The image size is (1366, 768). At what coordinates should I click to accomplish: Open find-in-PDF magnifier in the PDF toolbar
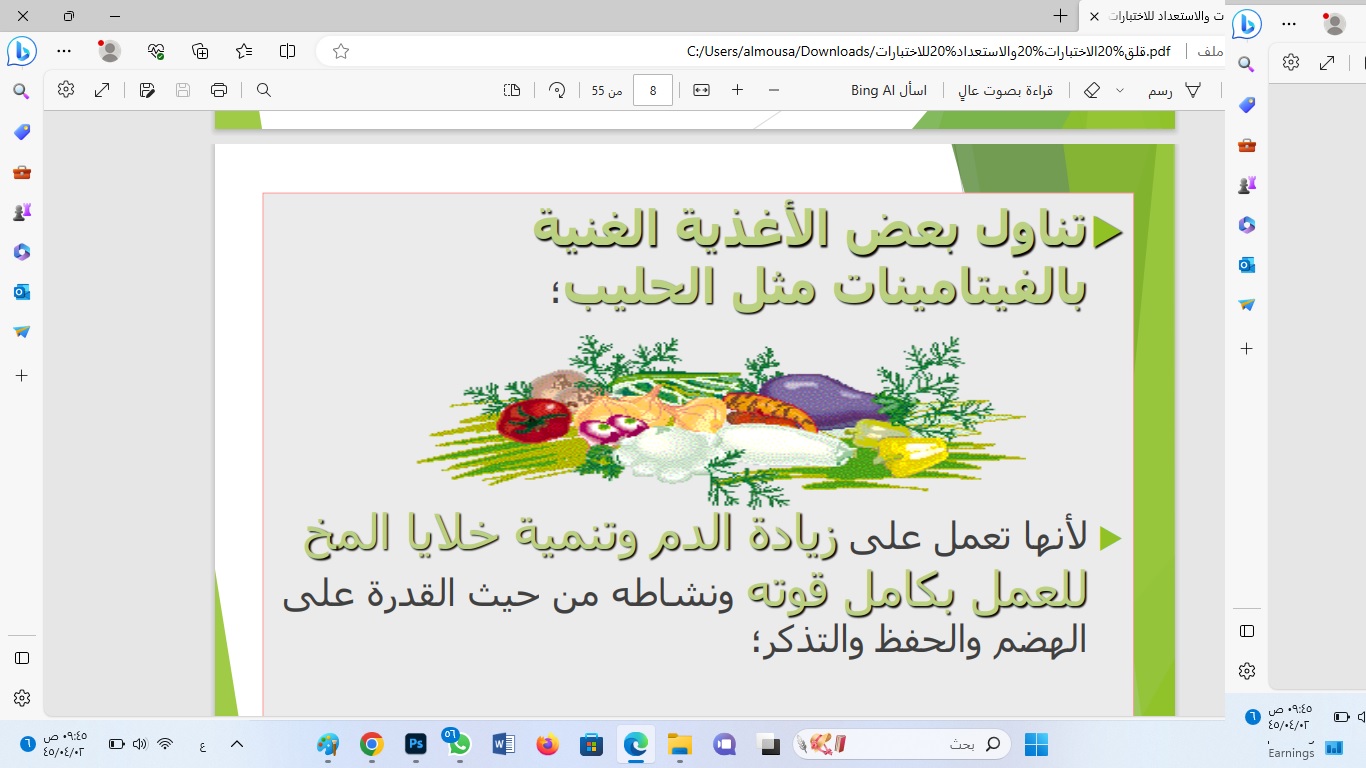[x=264, y=90]
